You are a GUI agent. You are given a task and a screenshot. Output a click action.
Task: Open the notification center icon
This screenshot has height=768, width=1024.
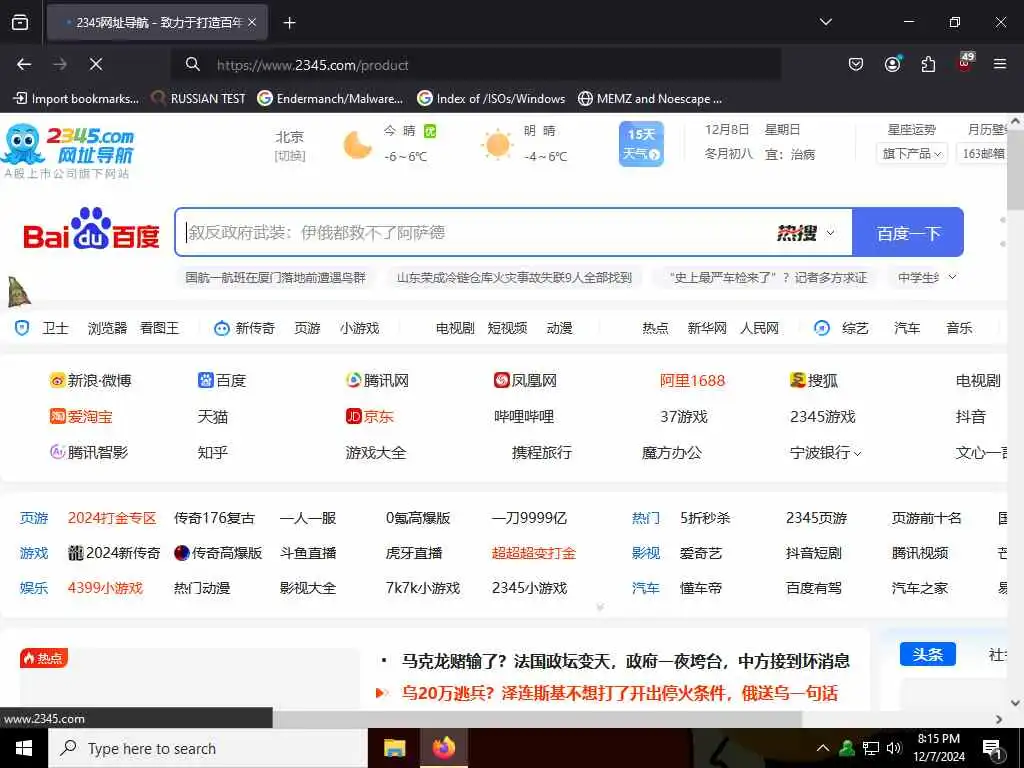(992, 748)
